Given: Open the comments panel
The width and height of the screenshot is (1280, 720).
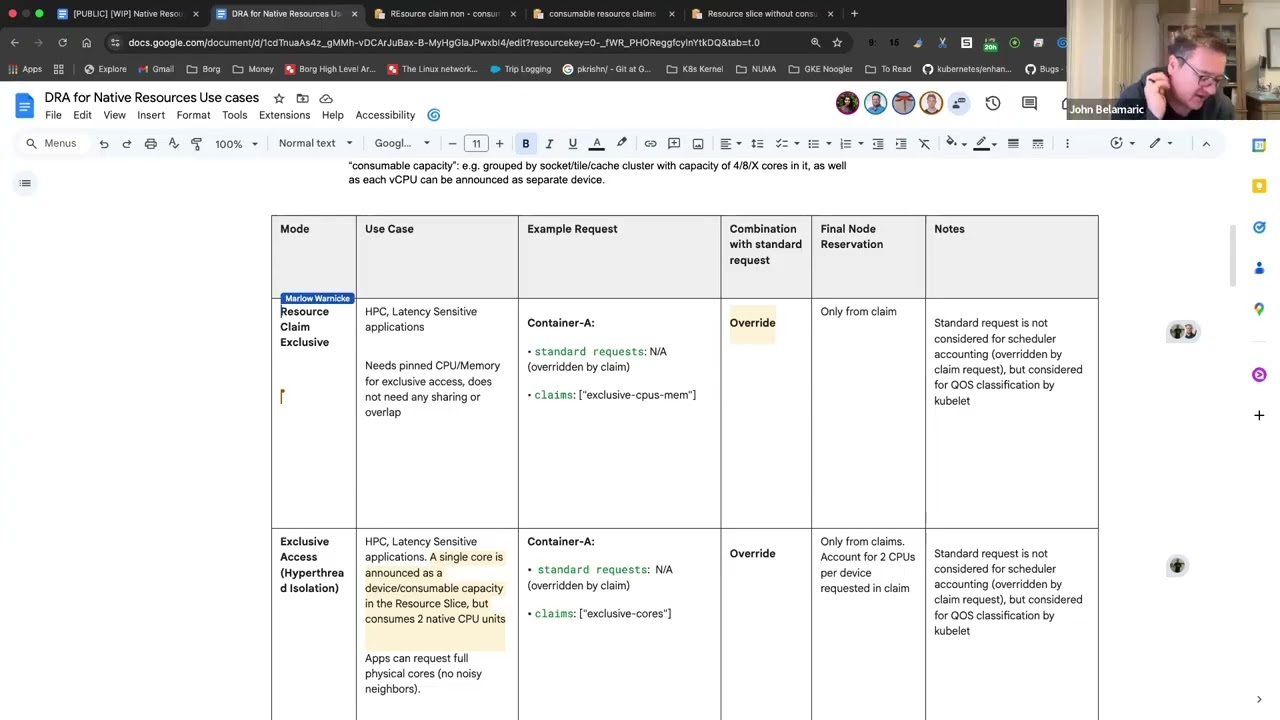Looking at the screenshot, I should click(1029, 103).
